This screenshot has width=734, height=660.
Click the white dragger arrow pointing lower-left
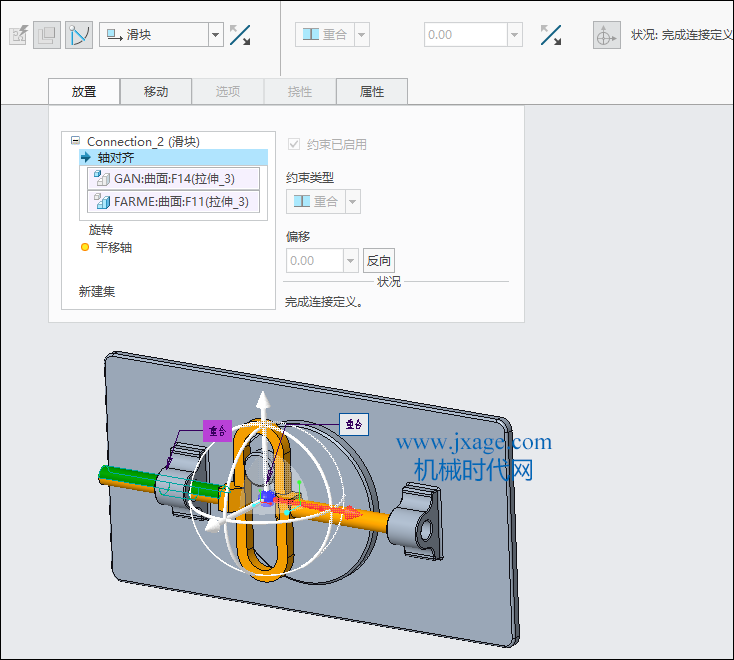pyautogui.click(x=214, y=527)
